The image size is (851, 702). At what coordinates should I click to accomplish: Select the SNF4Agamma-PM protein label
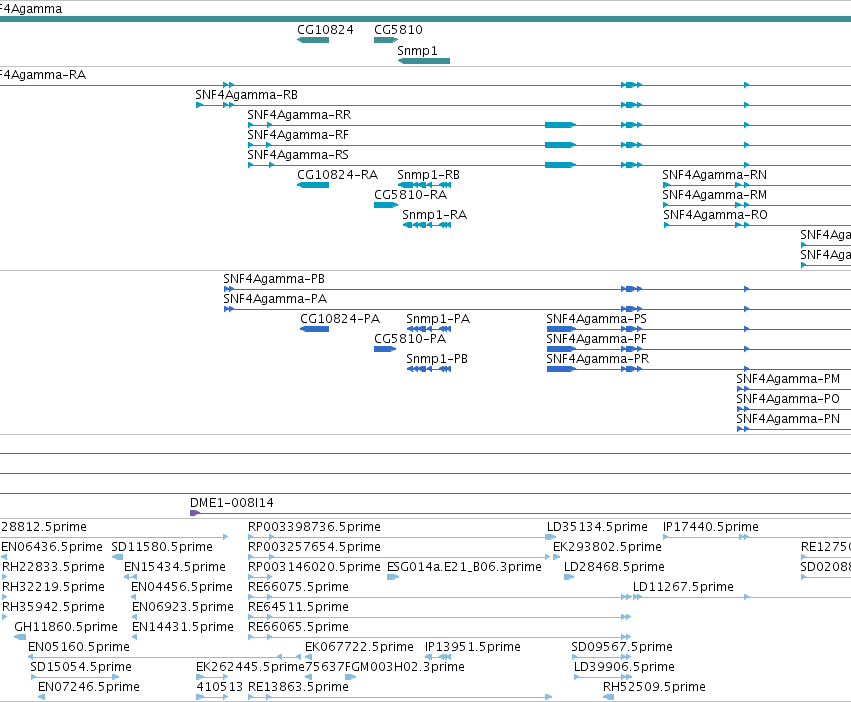click(x=788, y=379)
